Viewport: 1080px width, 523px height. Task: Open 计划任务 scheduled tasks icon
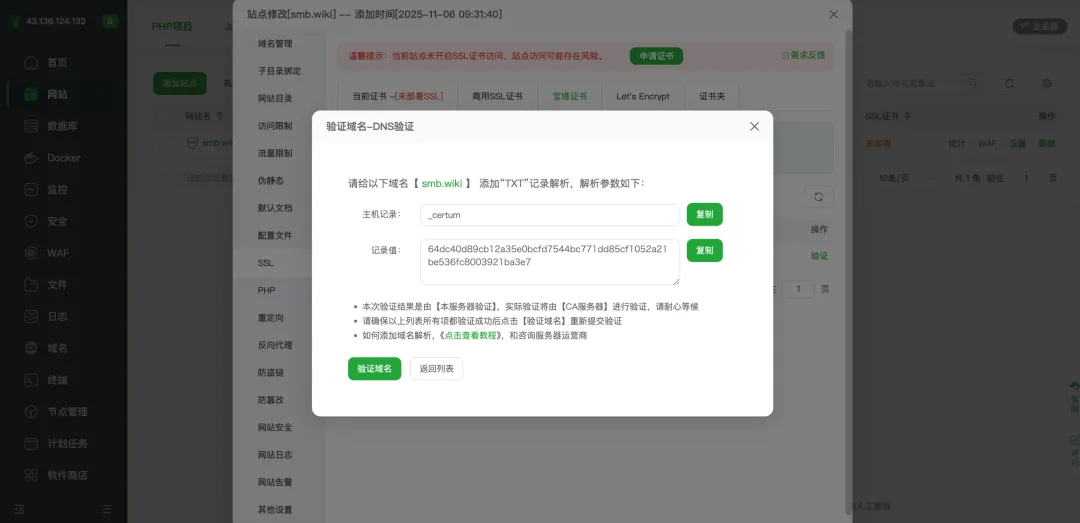click(x=30, y=443)
